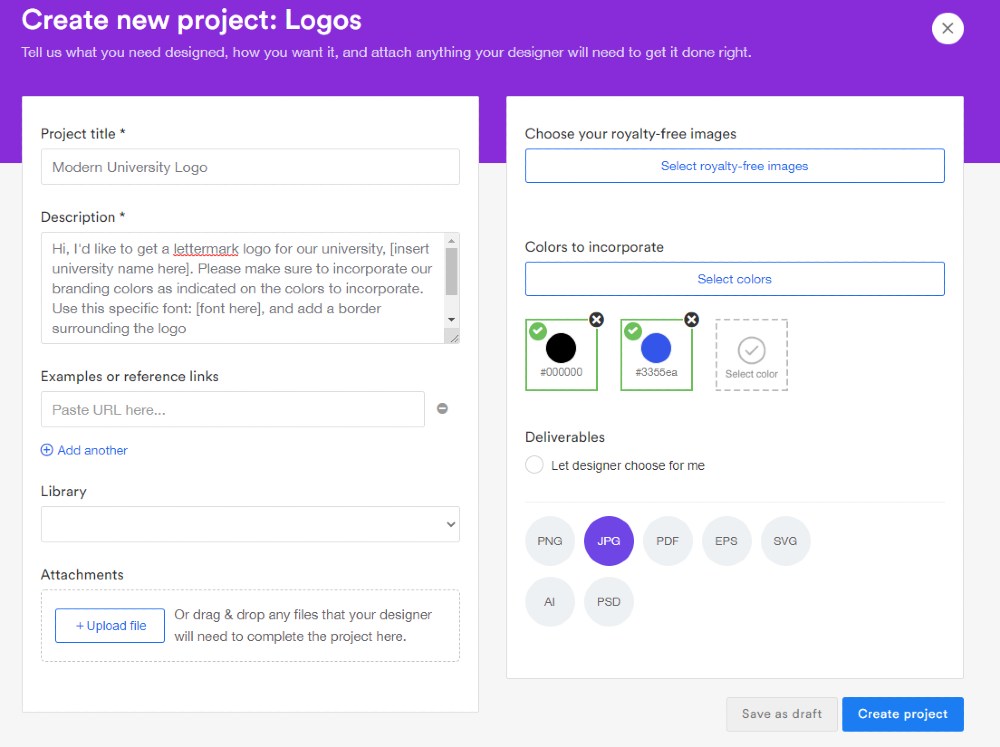Close the Create new project dialog
Screen dimensions: 1000x747
tap(947, 29)
